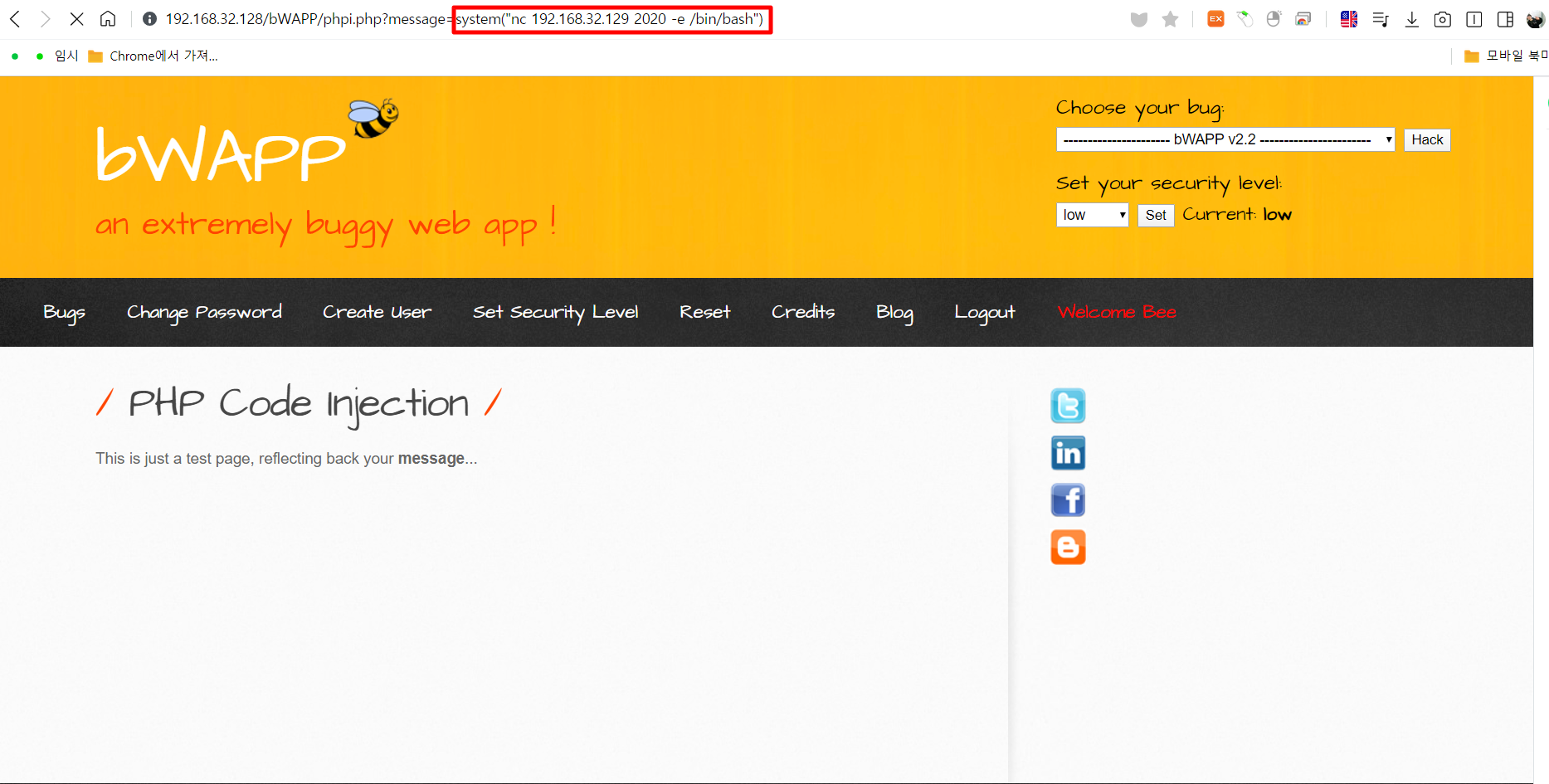Viewport: 1549px width, 784px height.
Task: Click the Hack button
Action: pos(1427,139)
